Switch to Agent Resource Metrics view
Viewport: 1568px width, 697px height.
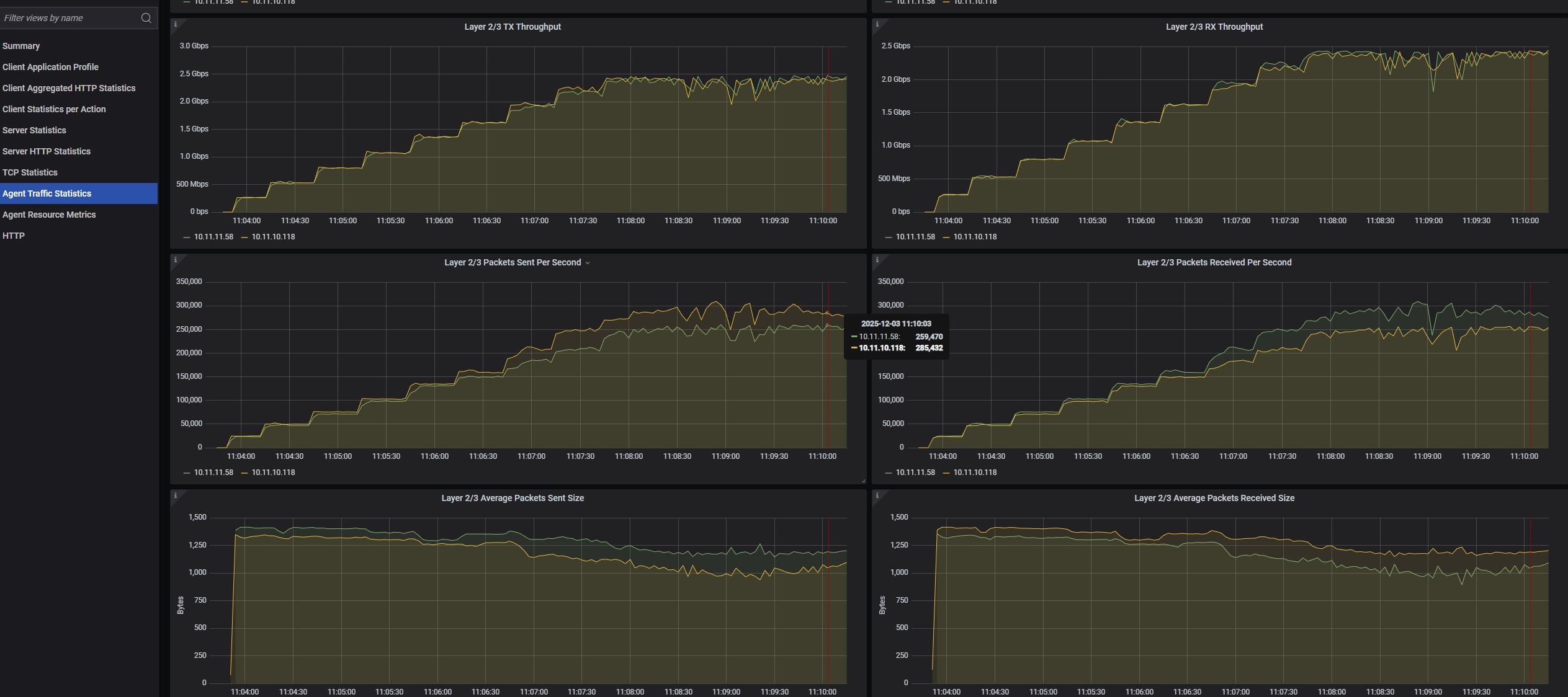click(49, 215)
